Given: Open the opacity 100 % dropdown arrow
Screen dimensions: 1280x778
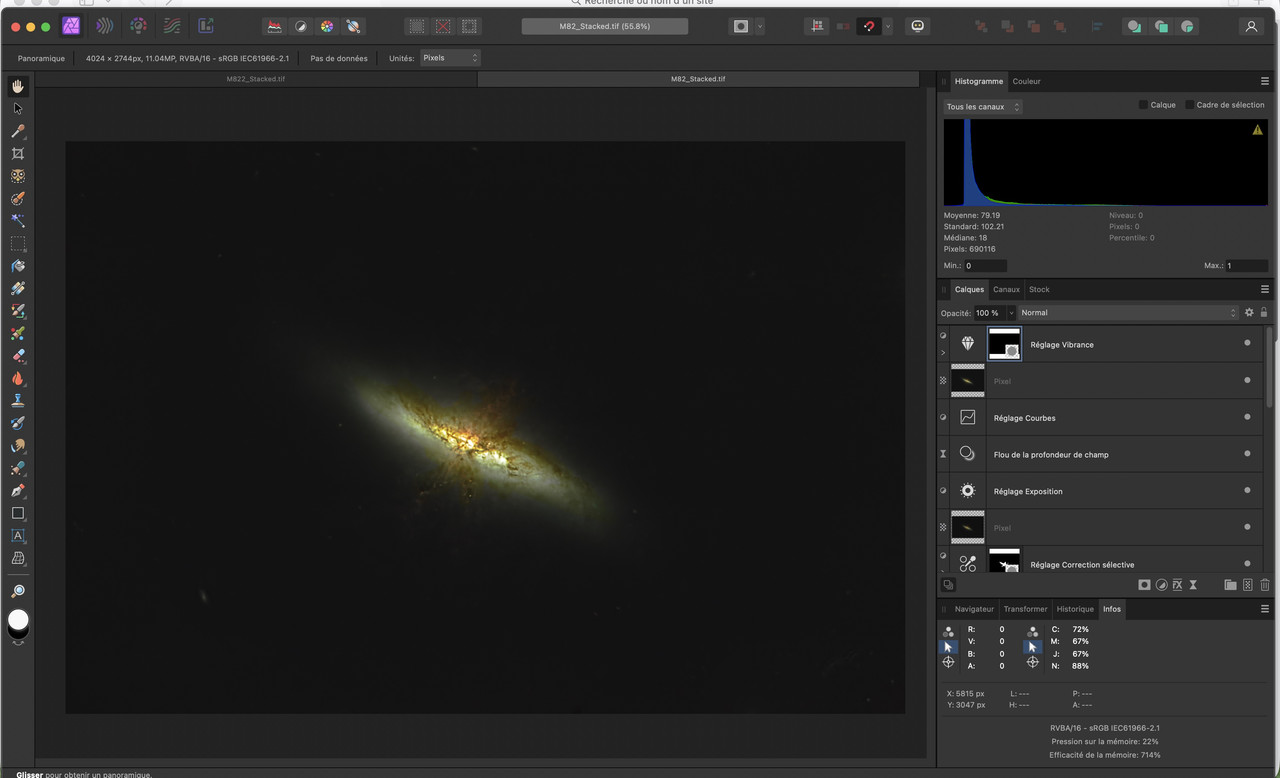Looking at the screenshot, I should [1011, 313].
